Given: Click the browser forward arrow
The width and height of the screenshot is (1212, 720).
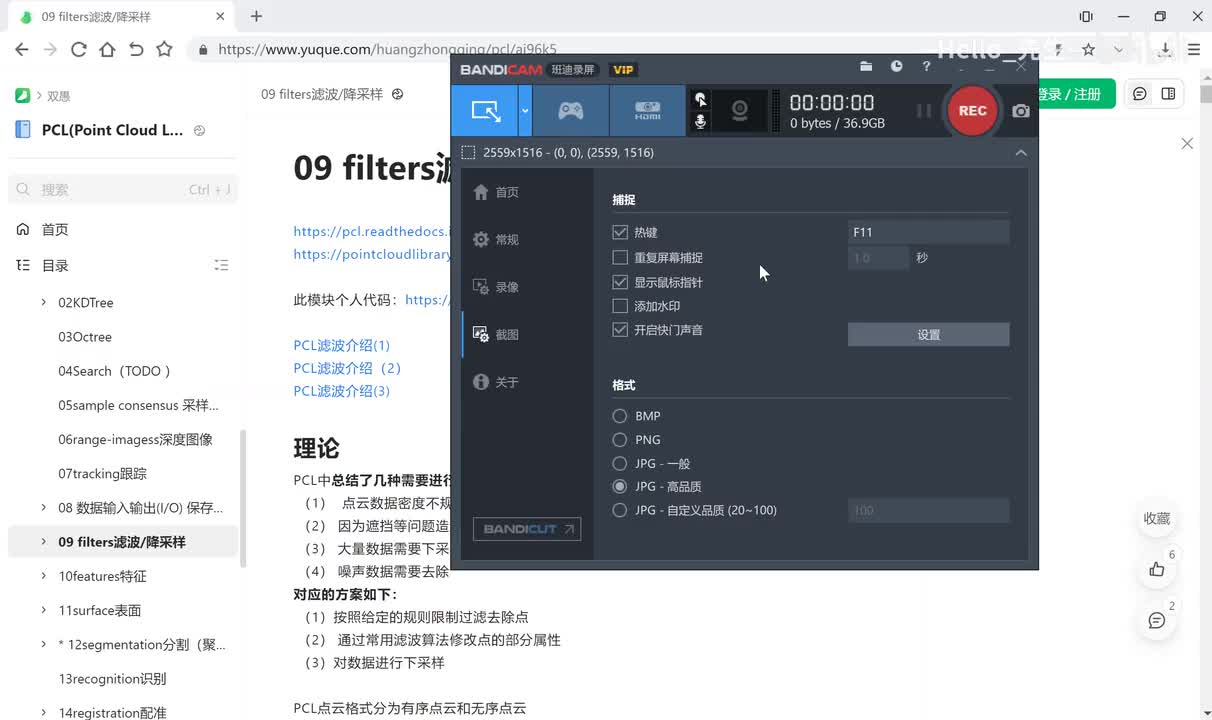Looking at the screenshot, I should [x=50, y=49].
